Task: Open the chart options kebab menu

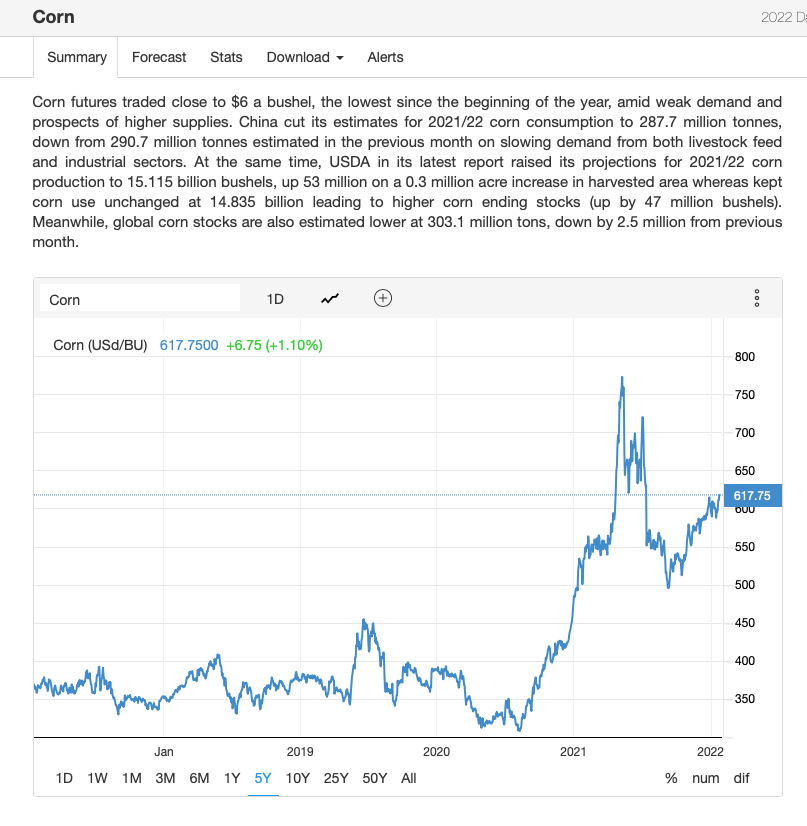Action: click(x=757, y=298)
